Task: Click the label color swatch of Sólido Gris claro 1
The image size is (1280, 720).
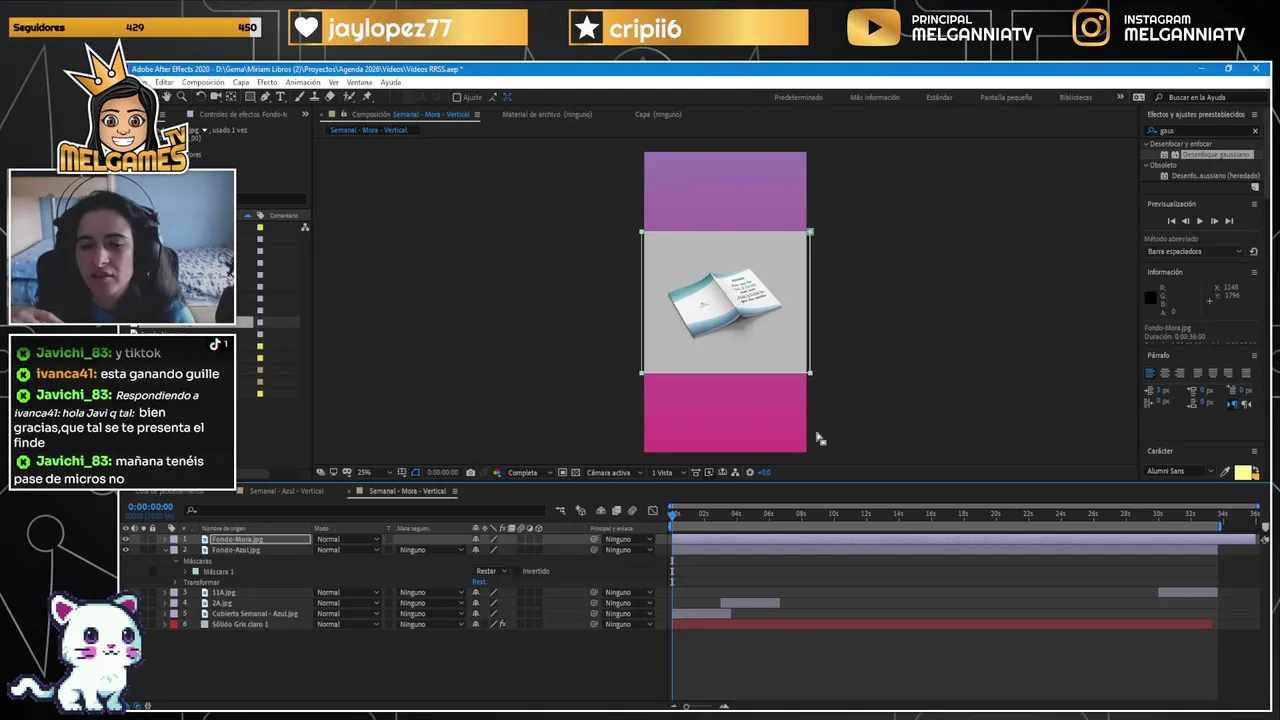Action: [x=174, y=624]
